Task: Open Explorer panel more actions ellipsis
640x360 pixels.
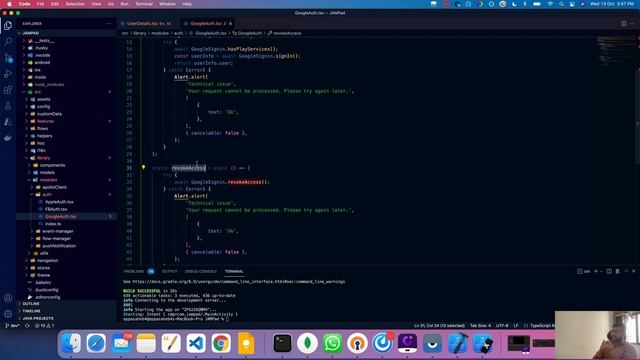Action: [109, 24]
